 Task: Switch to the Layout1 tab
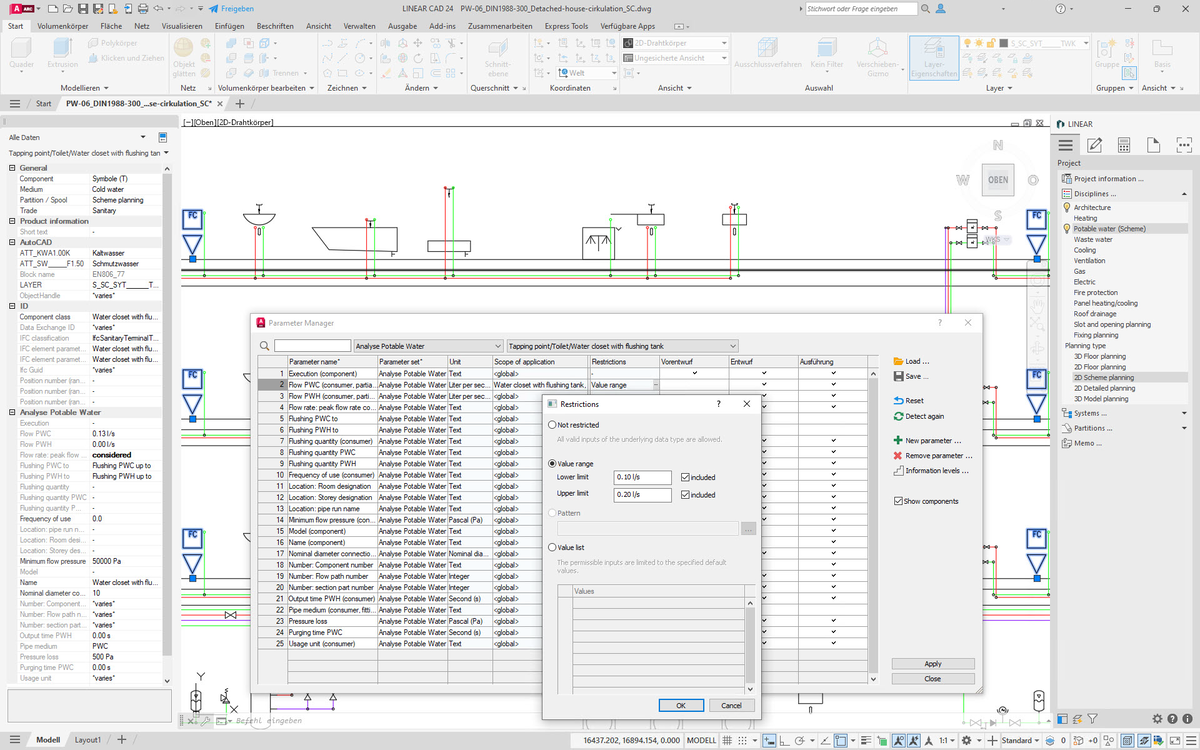[x=87, y=739]
